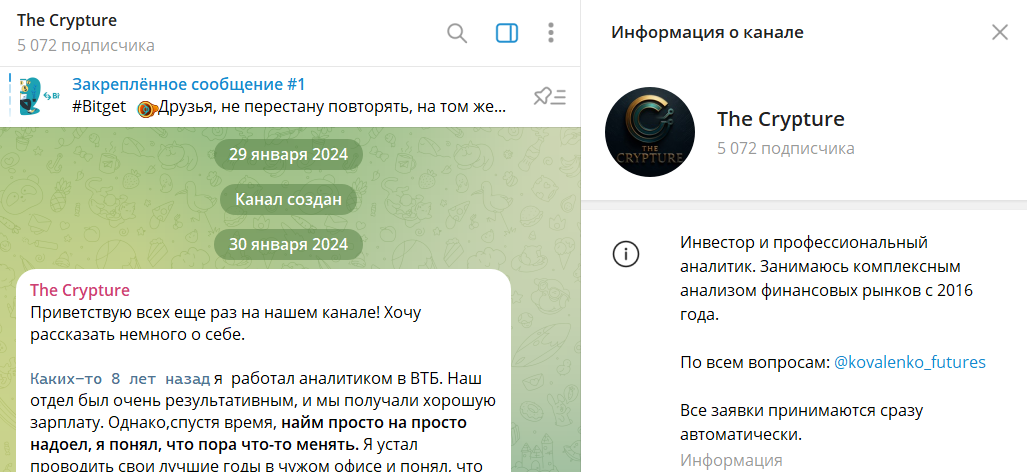
Task: Click the 'Канал создан' service message
Action: click(288, 199)
